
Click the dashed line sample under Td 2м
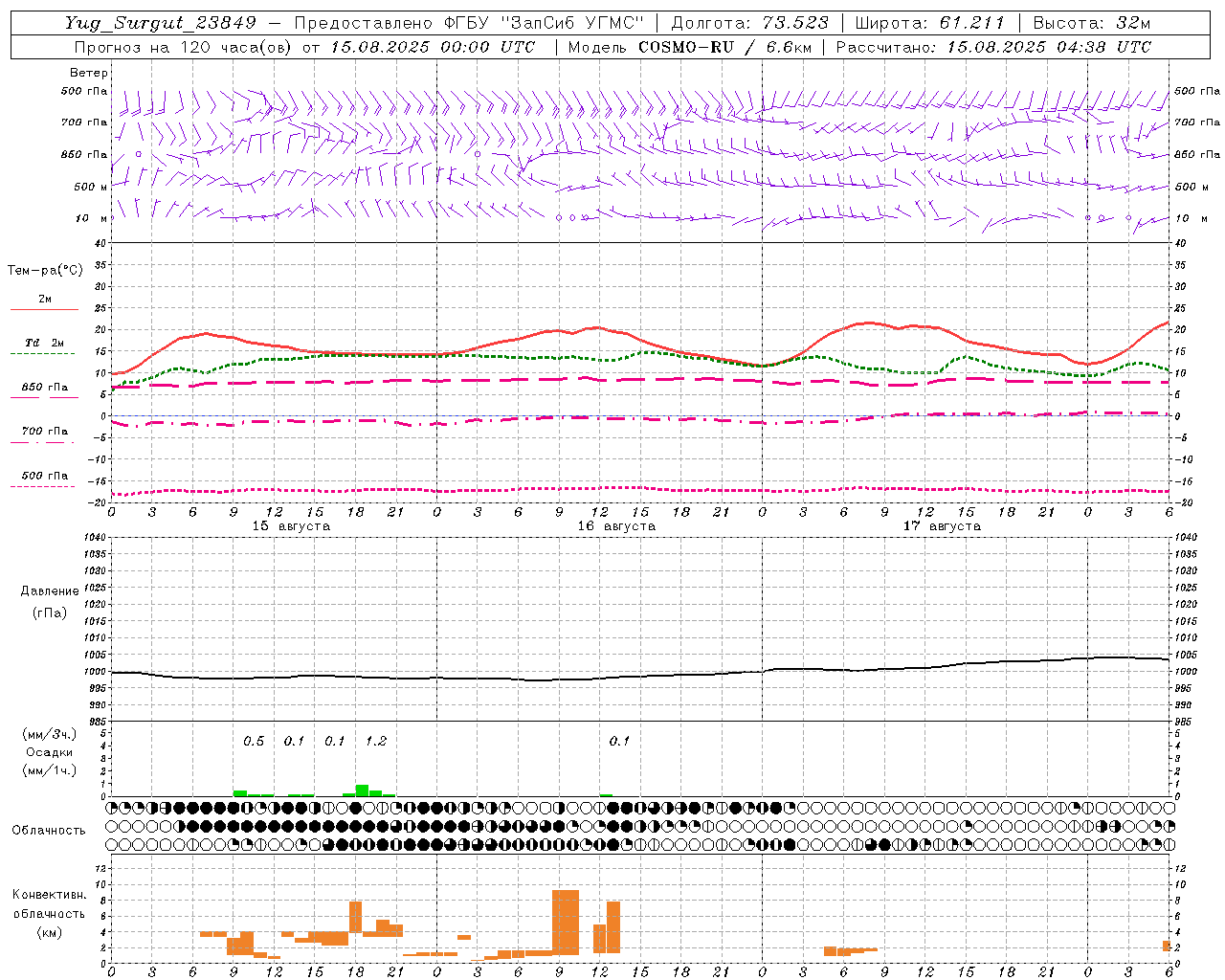[x=42, y=353]
